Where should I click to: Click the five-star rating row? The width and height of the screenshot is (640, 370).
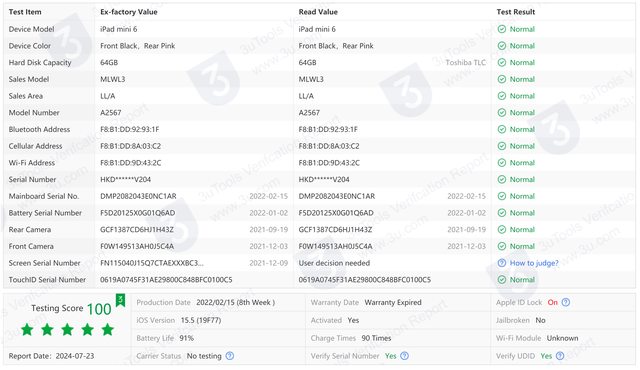pos(67,330)
